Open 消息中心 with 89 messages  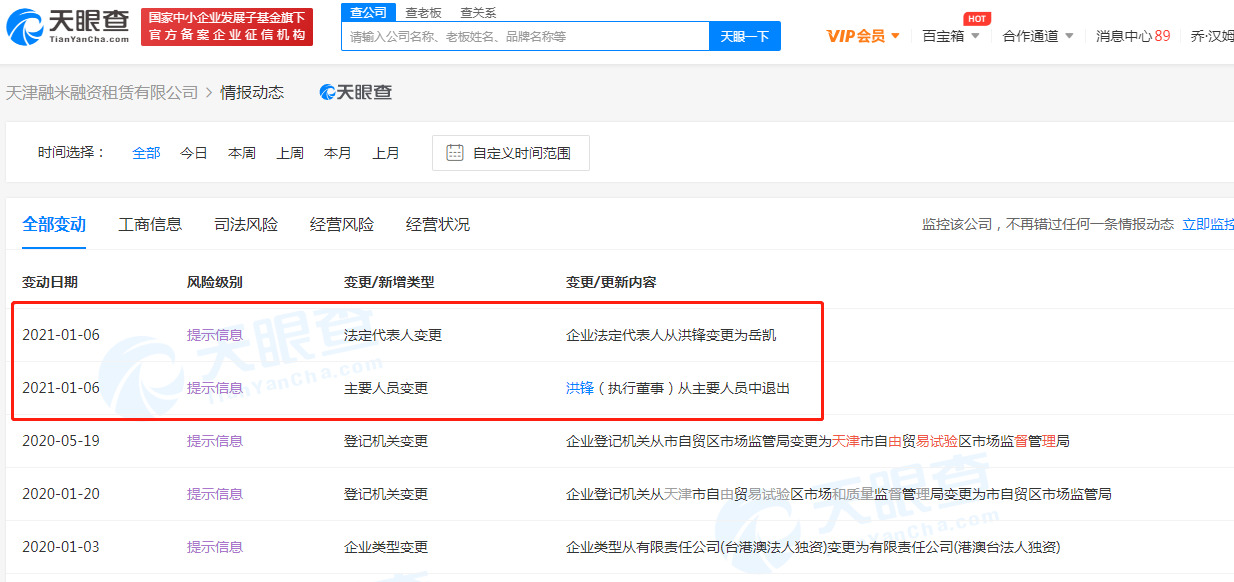pyautogui.click(x=1133, y=36)
